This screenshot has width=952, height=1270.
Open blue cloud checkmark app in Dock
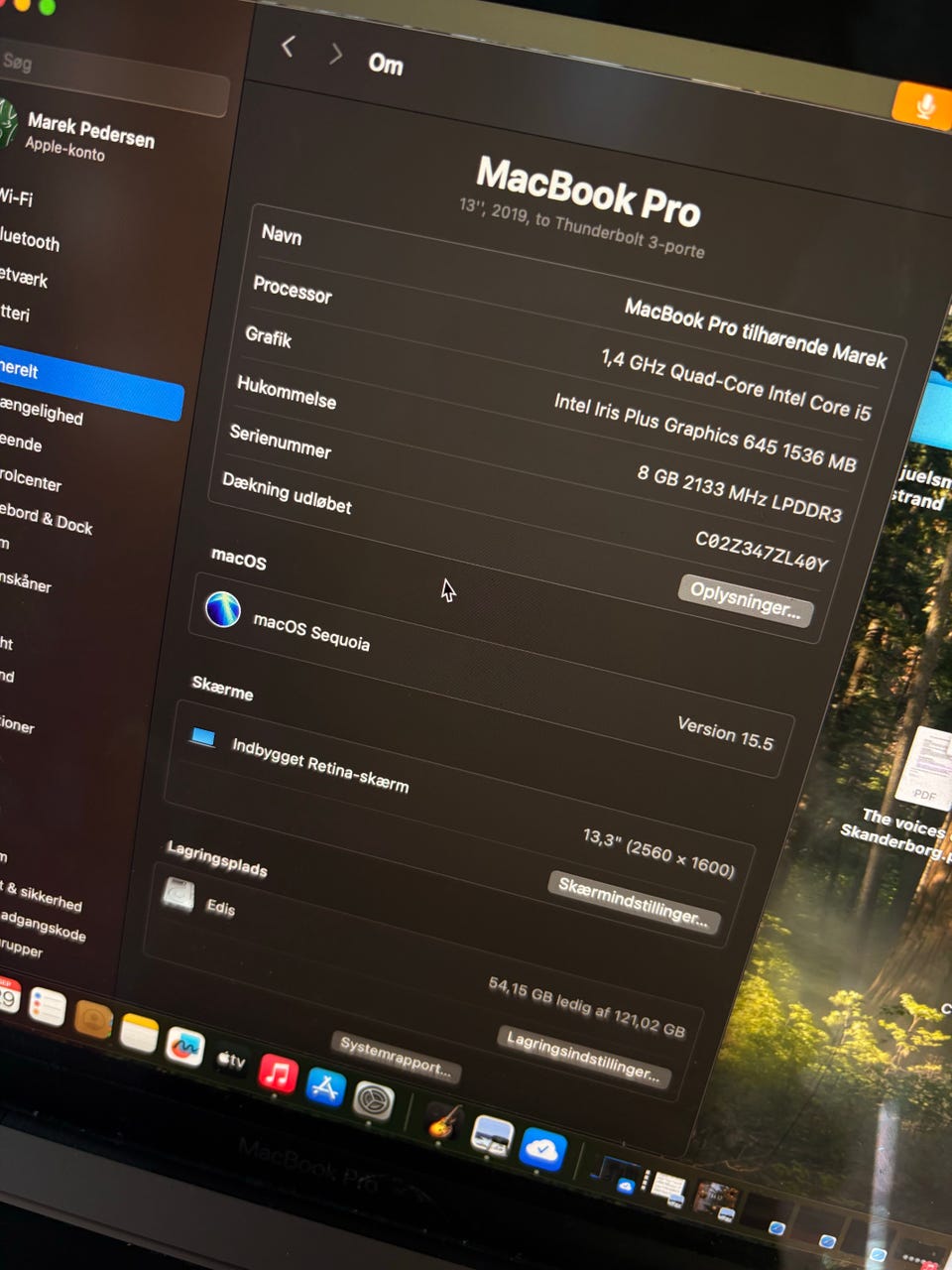[541, 1150]
